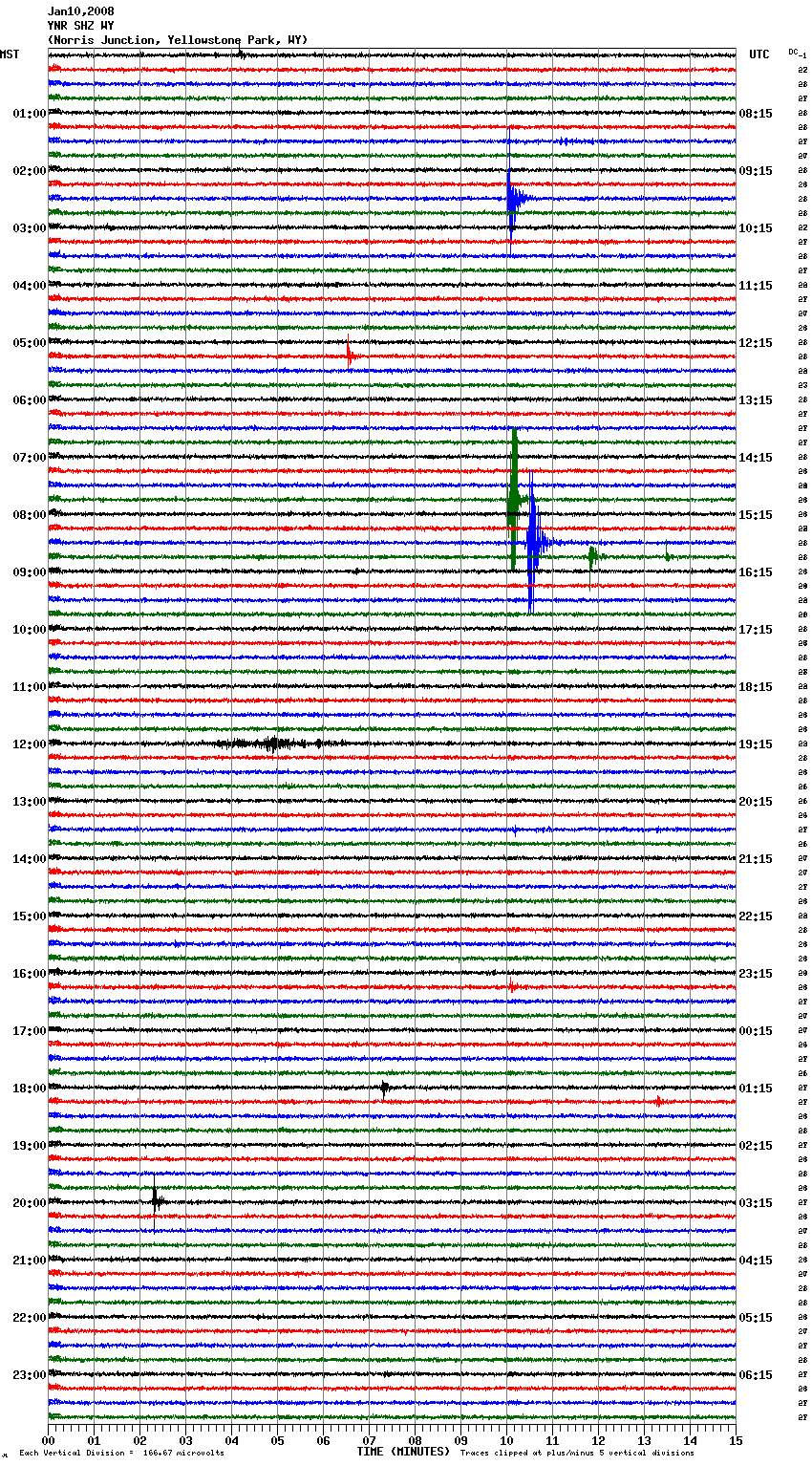Select the 07 minute axis tick label
Image resolution: width=812 pixels, height=1466 pixels.
click(369, 1440)
